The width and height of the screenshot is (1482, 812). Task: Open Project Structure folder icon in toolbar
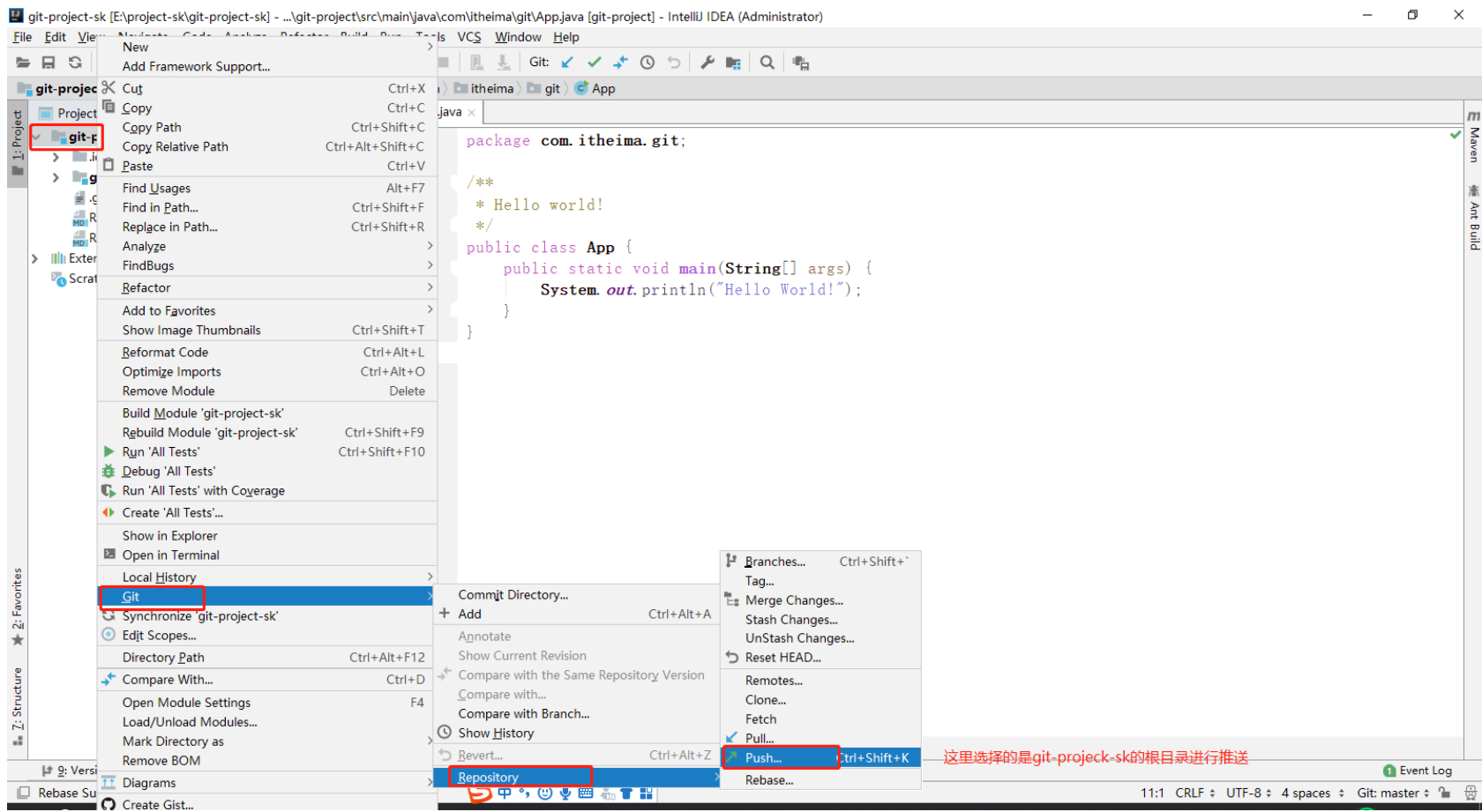pos(733,62)
